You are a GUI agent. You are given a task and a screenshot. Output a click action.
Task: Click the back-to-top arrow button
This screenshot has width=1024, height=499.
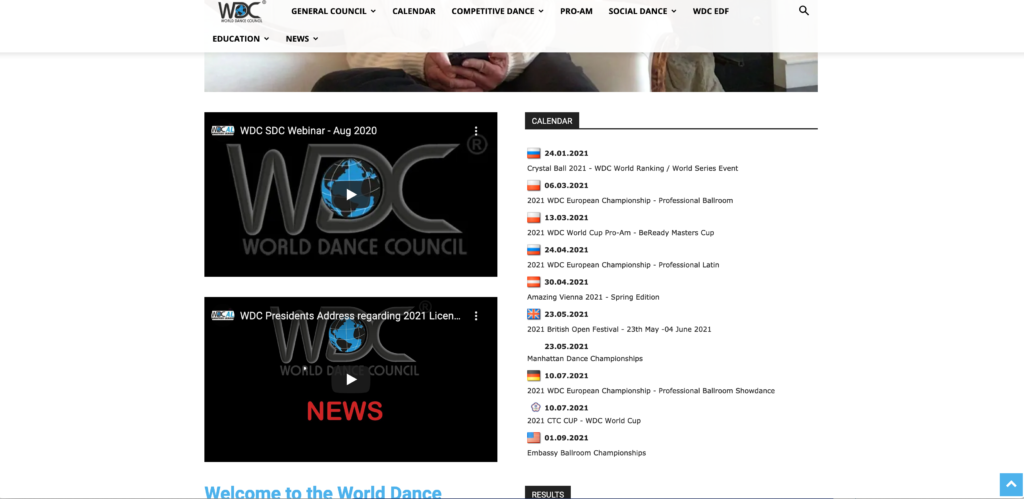click(x=1011, y=485)
